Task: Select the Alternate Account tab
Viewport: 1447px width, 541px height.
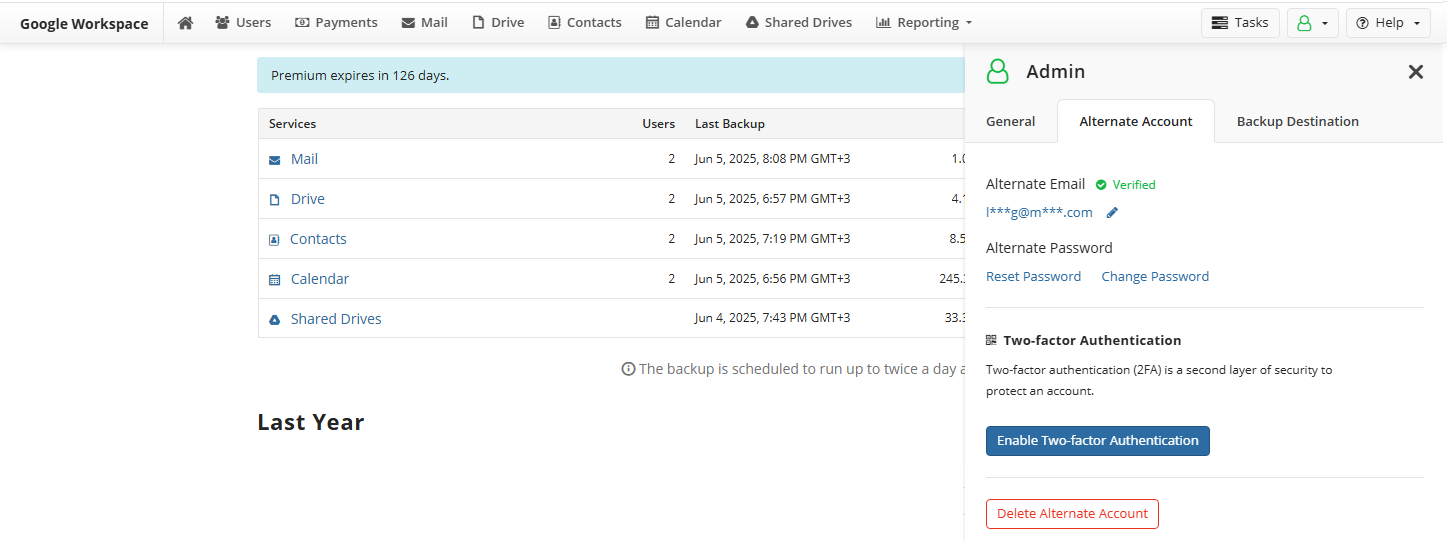Action: 1136,121
